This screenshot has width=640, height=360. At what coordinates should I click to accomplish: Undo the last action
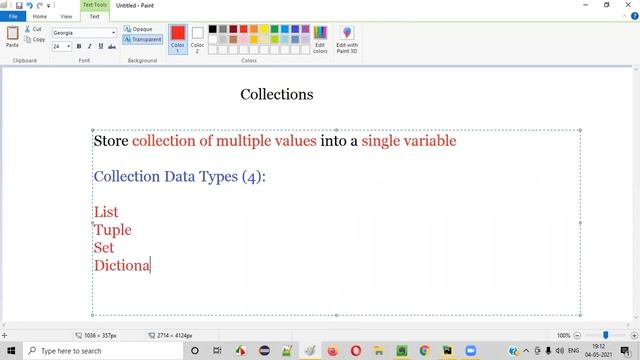(29, 6)
